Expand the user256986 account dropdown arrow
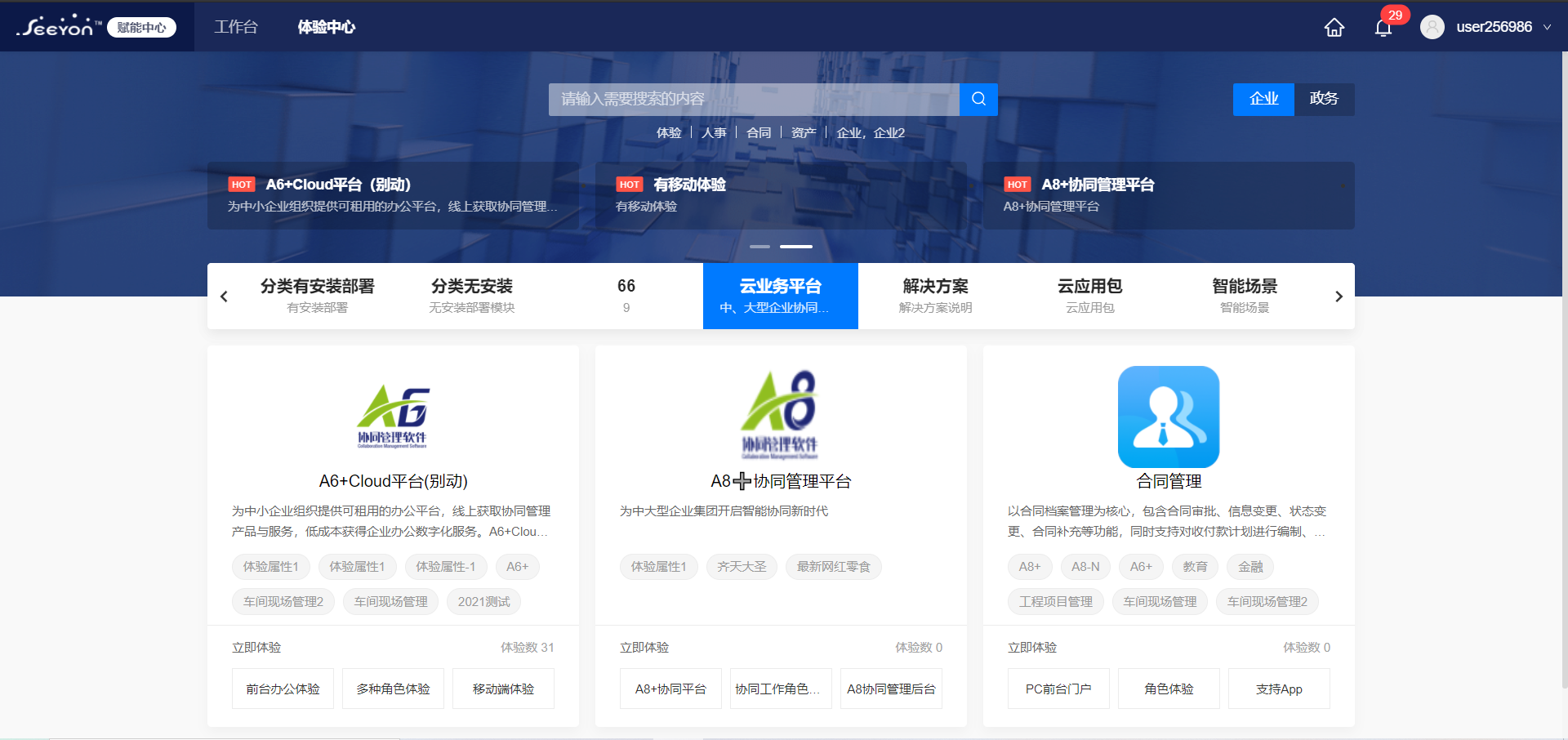 pyautogui.click(x=1547, y=27)
